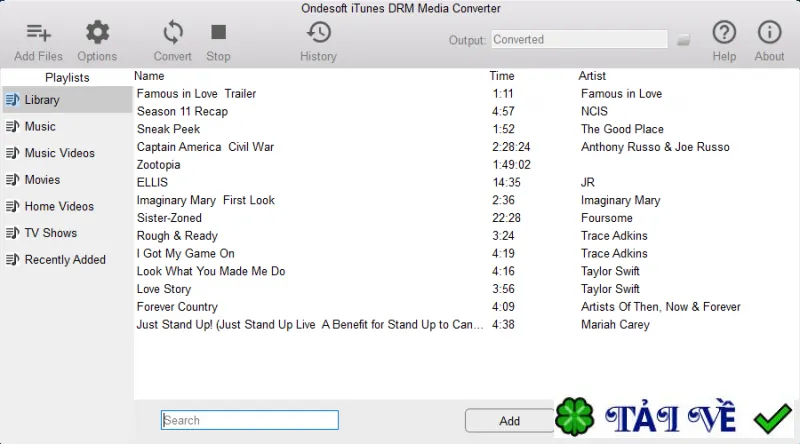Click the Help question mark icon
The image size is (800, 444).
click(724, 33)
